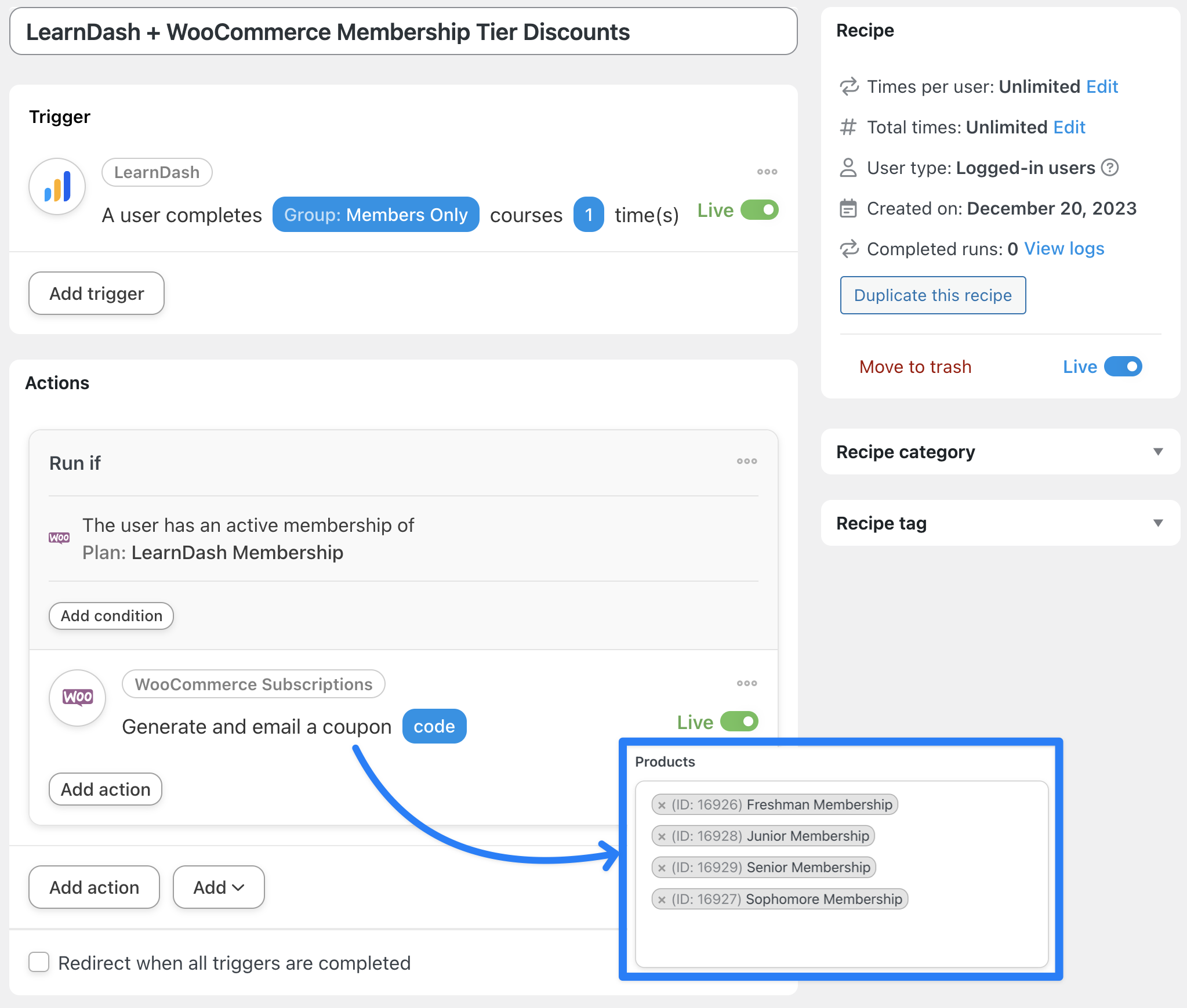1187x1008 pixels.
Task: Click the Group: Members Only token
Action: (376, 215)
